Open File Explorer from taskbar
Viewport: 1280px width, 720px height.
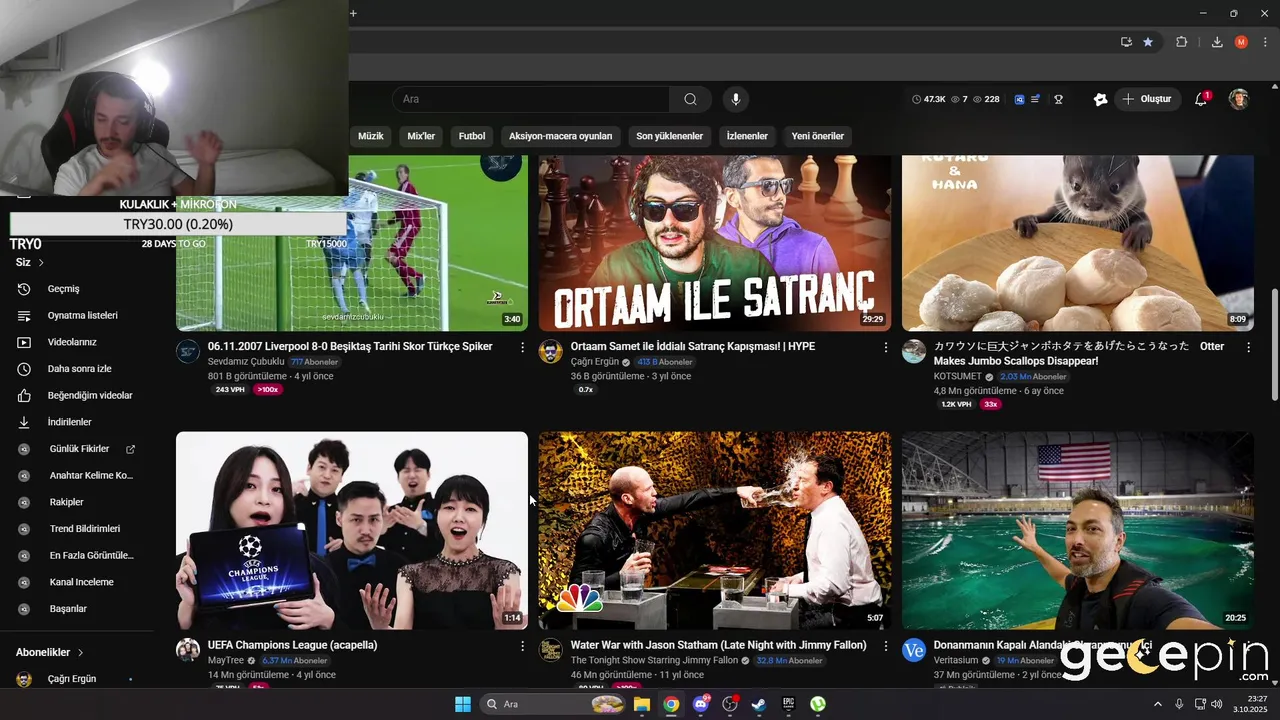click(642, 704)
